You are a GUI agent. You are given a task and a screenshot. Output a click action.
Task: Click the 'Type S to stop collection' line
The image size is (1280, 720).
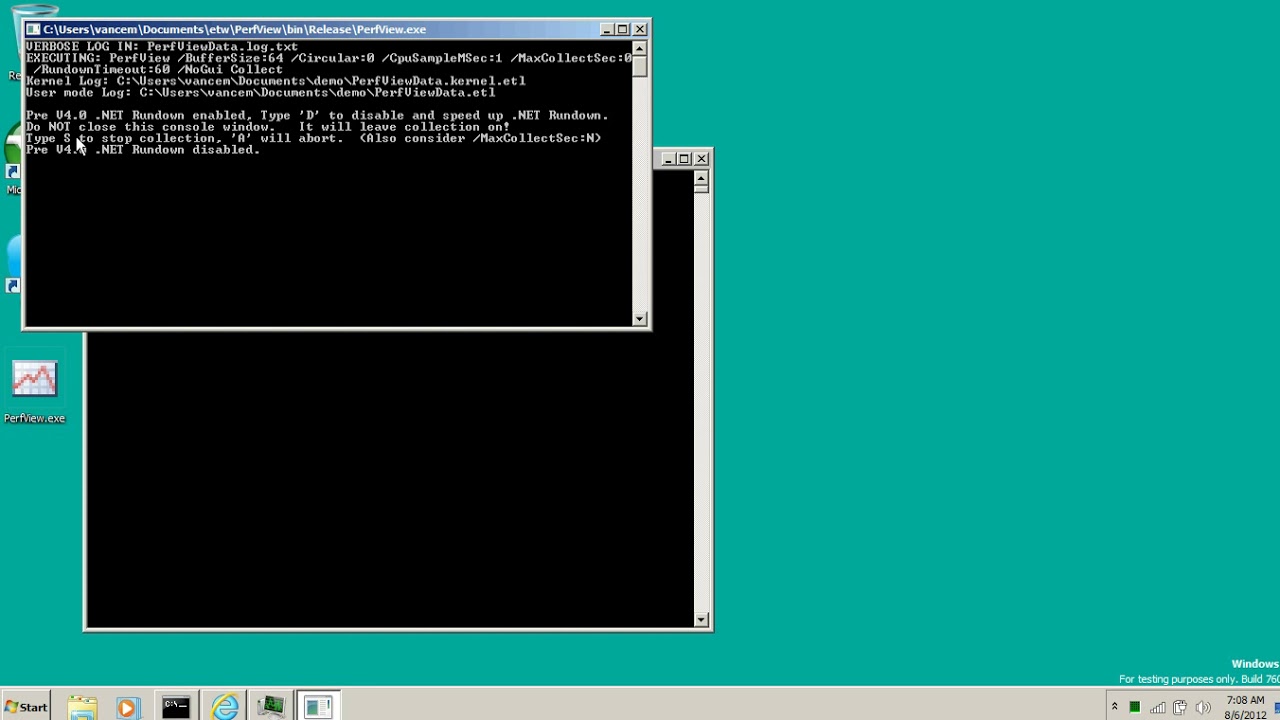[x=314, y=138]
